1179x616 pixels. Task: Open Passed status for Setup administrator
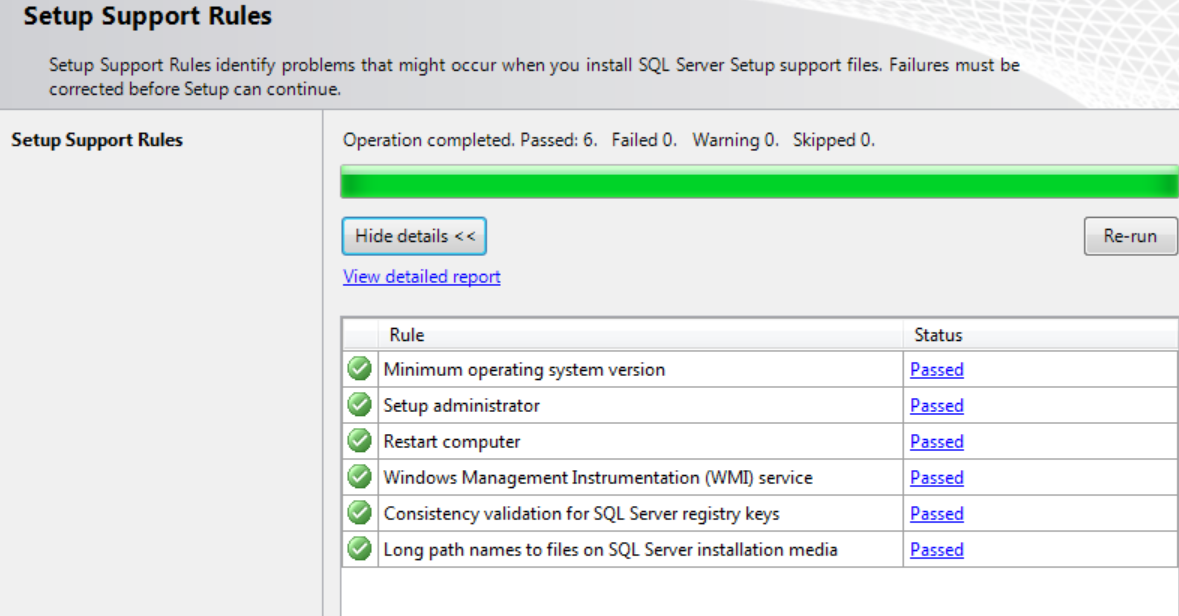coord(937,405)
